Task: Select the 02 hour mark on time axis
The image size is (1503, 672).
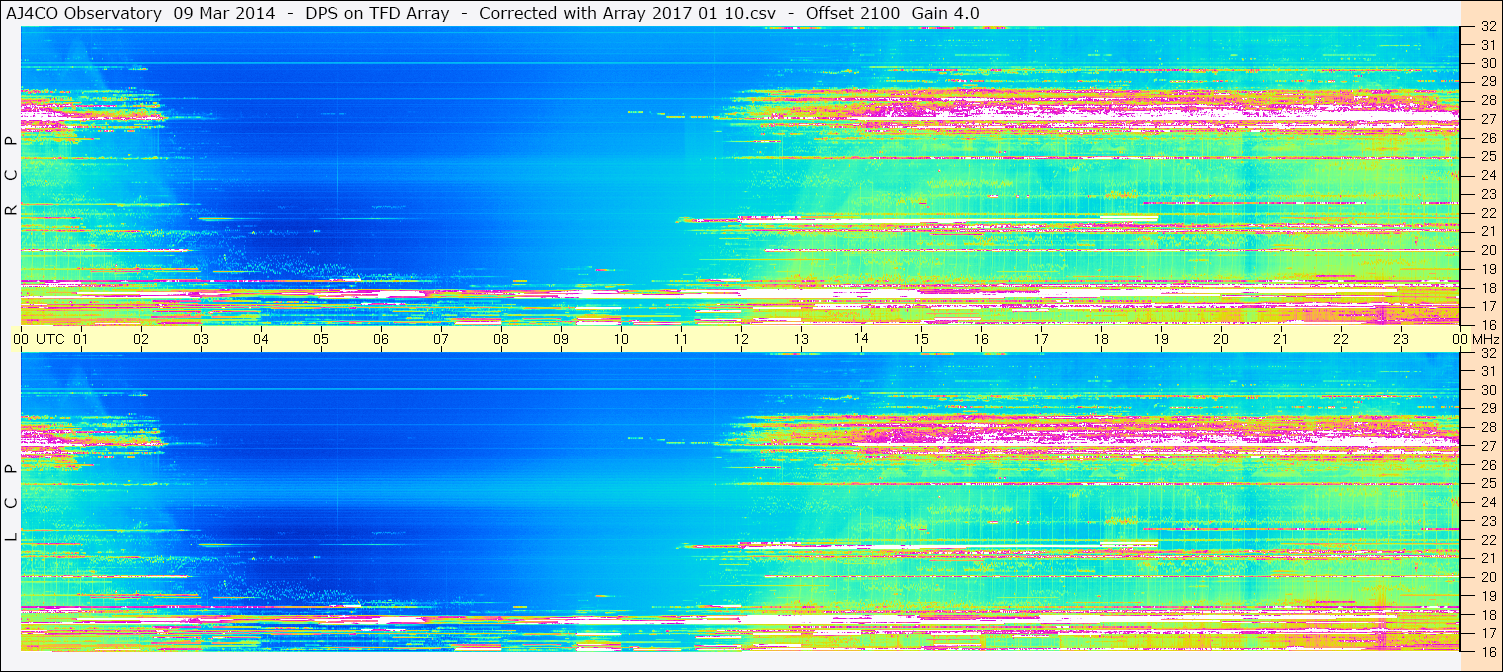Action: 141,339
